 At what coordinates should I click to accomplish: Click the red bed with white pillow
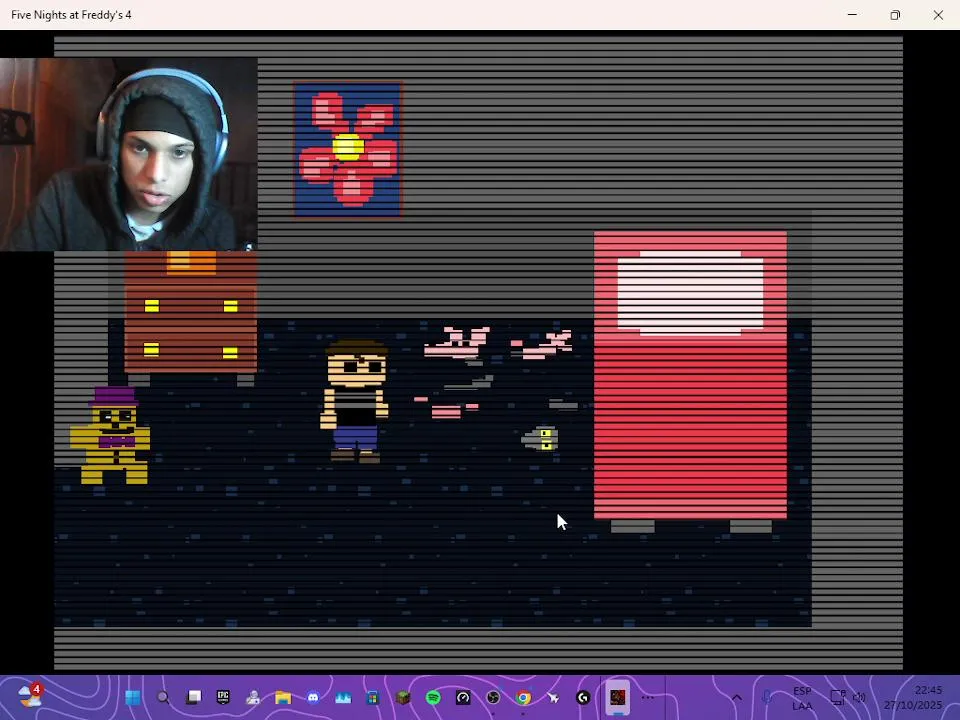coord(691,381)
